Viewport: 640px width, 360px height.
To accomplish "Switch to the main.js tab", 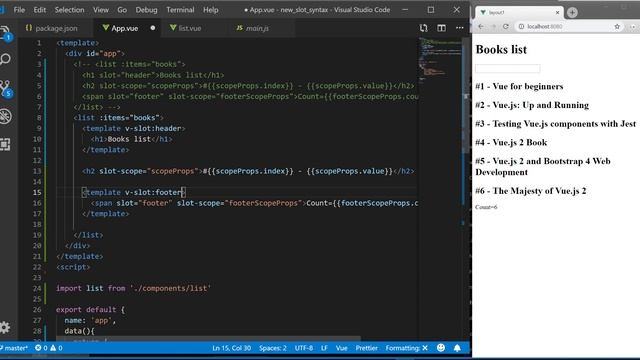I will (x=257, y=28).
